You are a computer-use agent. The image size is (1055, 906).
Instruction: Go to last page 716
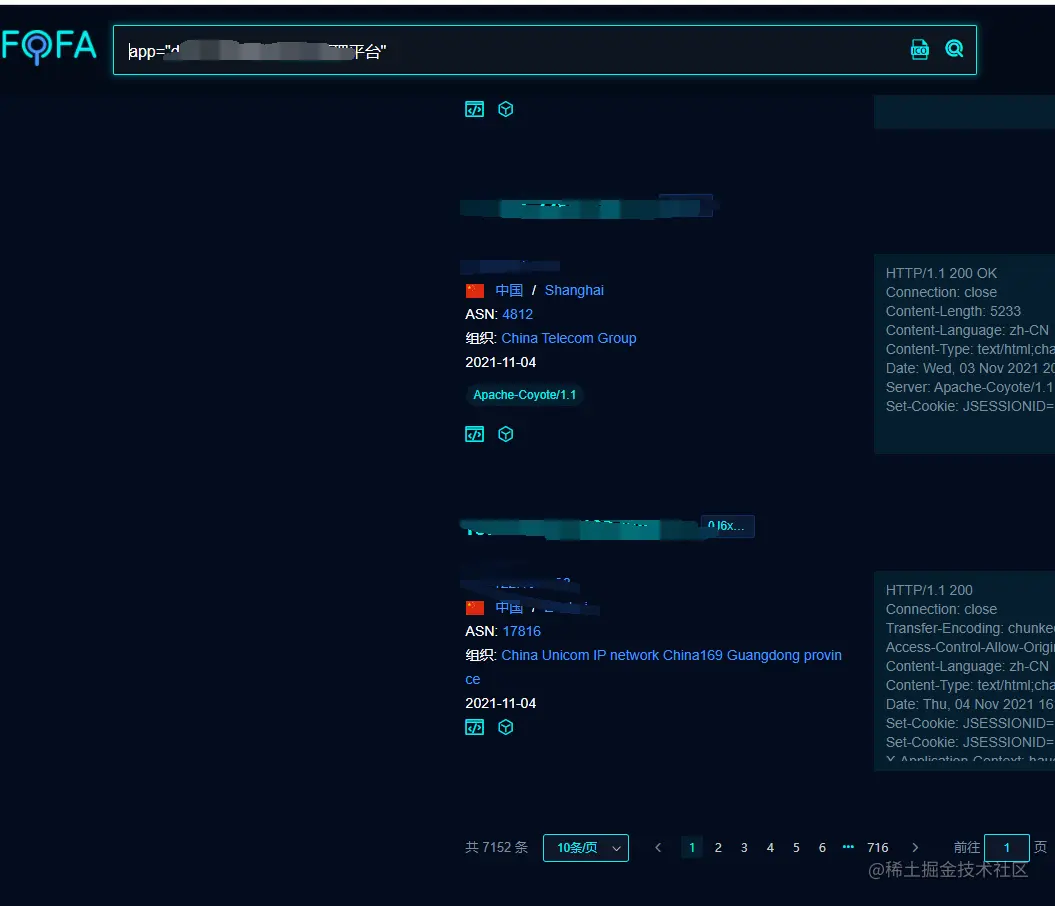(x=877, y=847)
